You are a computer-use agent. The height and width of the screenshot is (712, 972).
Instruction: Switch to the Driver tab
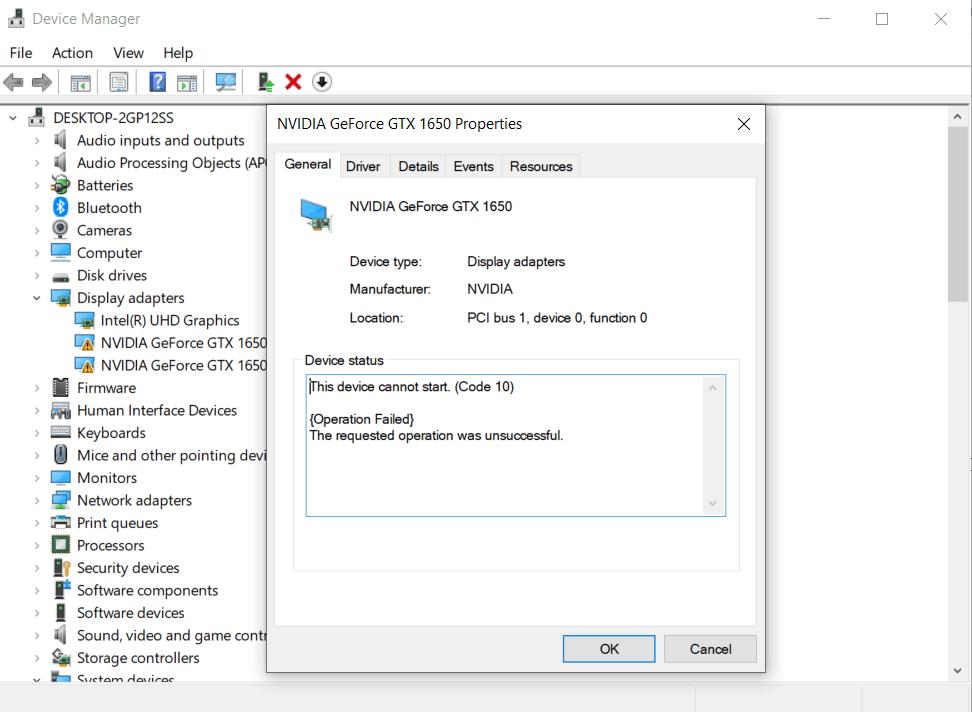(x=363, y=166)
